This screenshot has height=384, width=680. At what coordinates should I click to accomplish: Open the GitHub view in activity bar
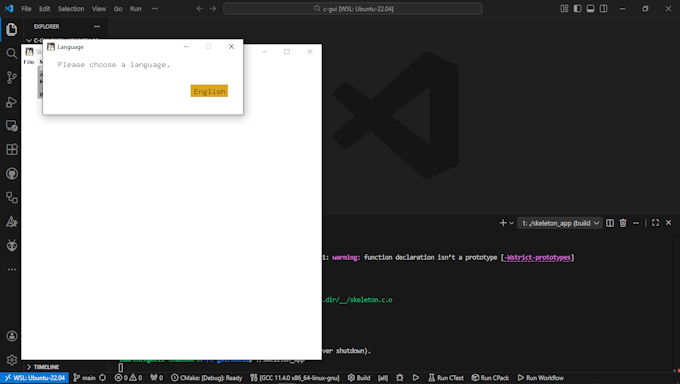[12, 174]
